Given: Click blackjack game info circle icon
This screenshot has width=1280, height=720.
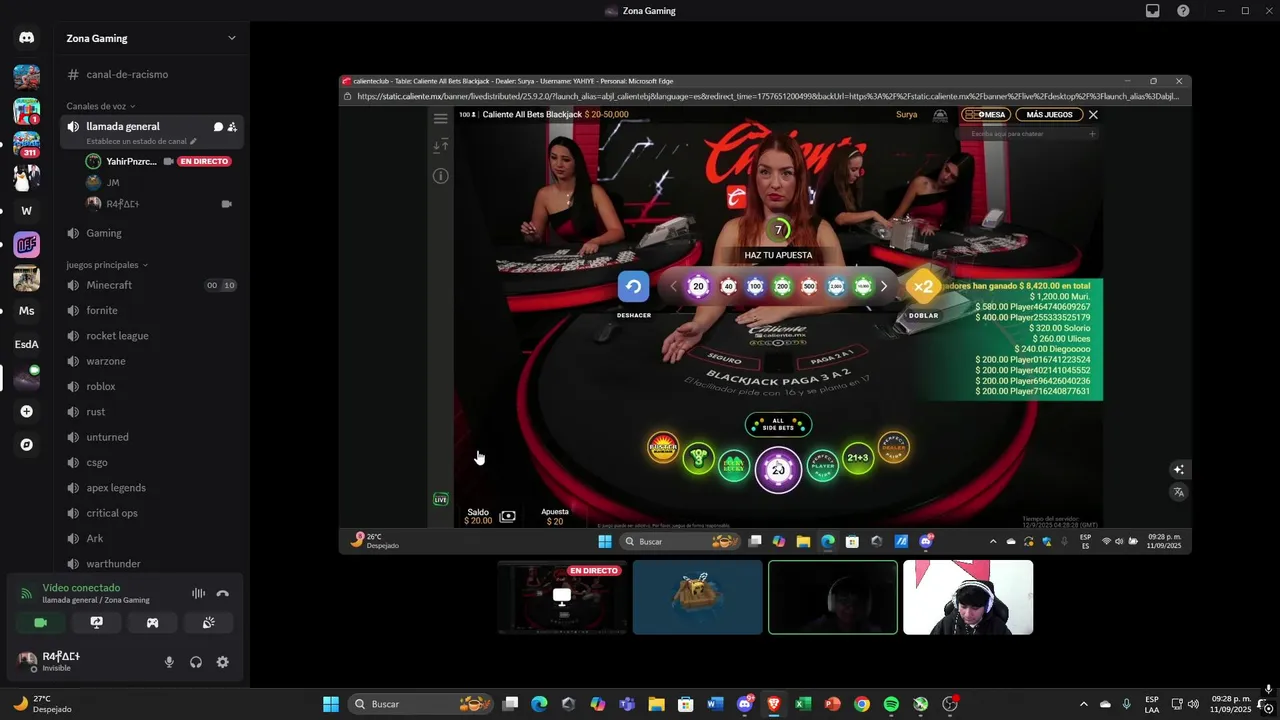Looking at the screenshot, I should click(x=441, y=176).
